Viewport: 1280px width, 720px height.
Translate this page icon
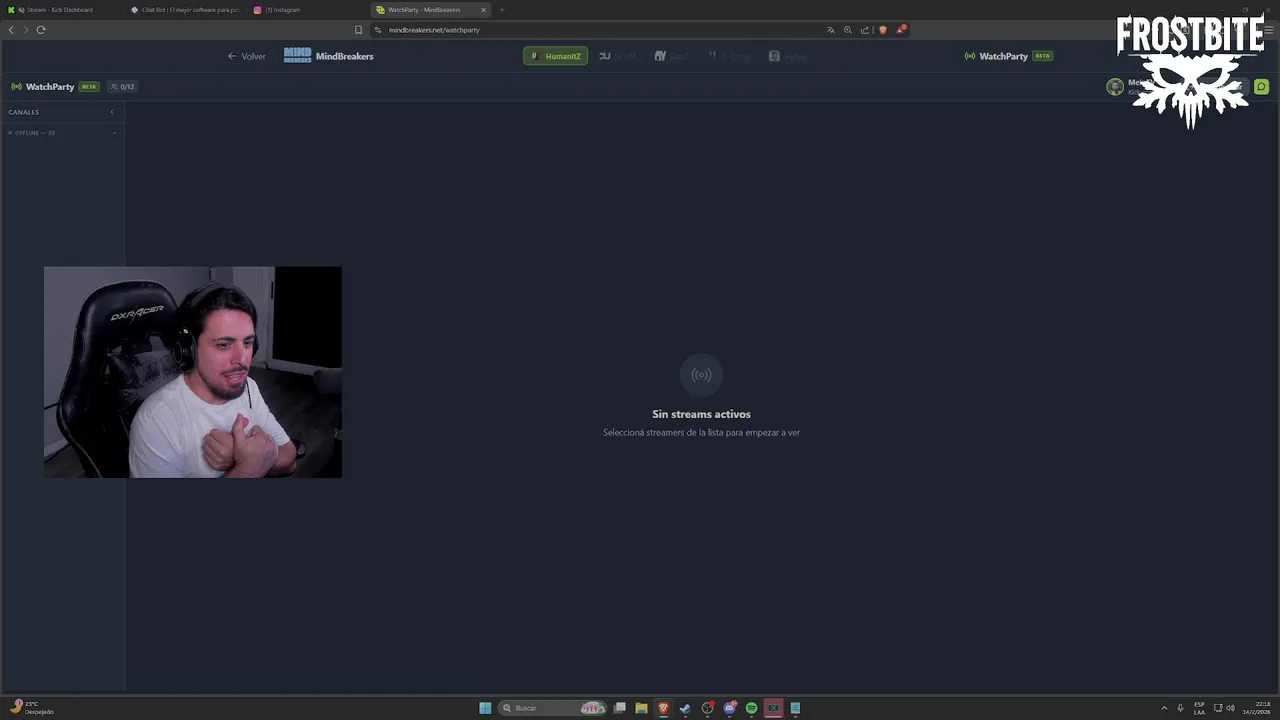coord(830,30)
